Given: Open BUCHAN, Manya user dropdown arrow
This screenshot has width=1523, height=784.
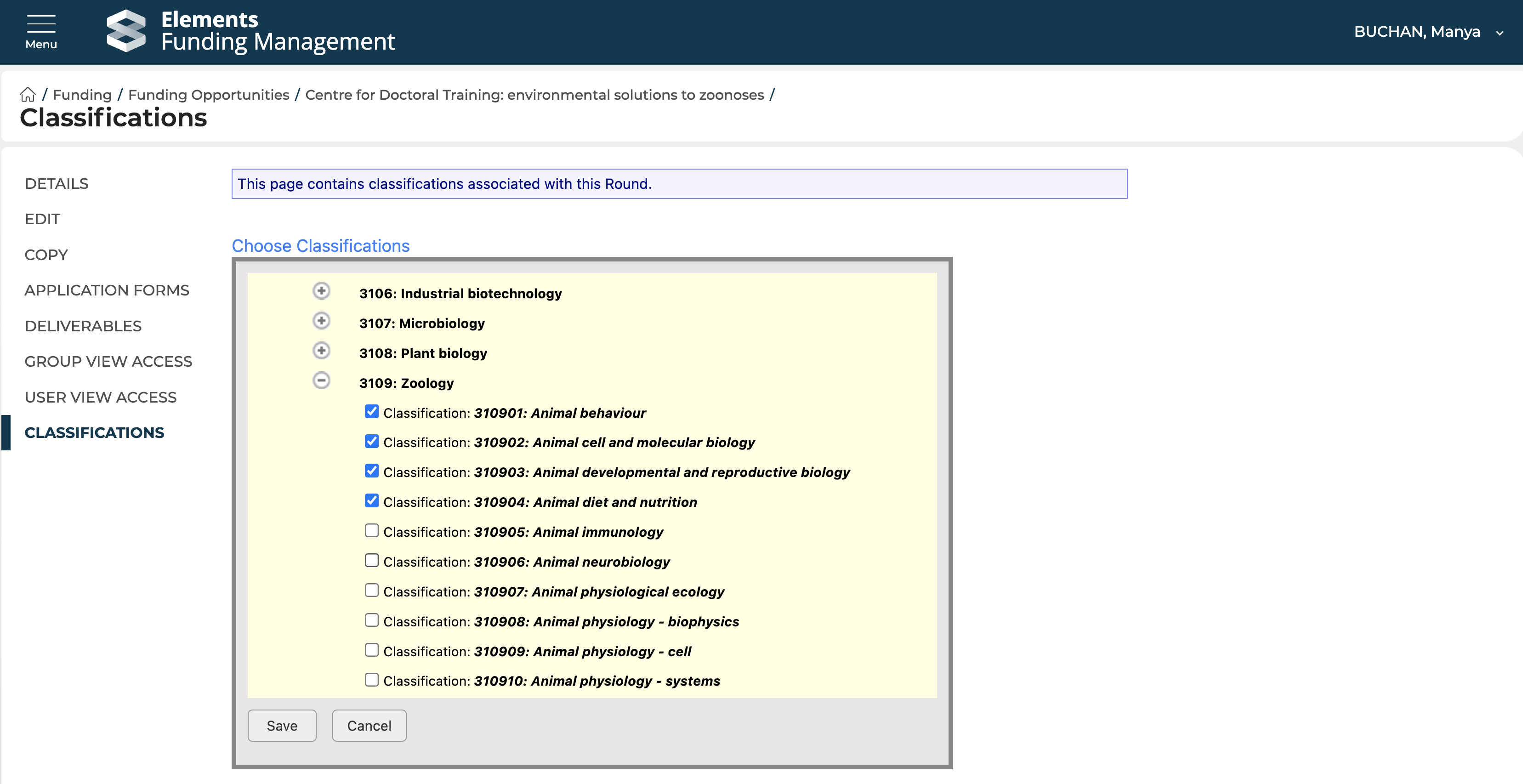Looking at the screenshot, I should click(x=1500, y=33).
